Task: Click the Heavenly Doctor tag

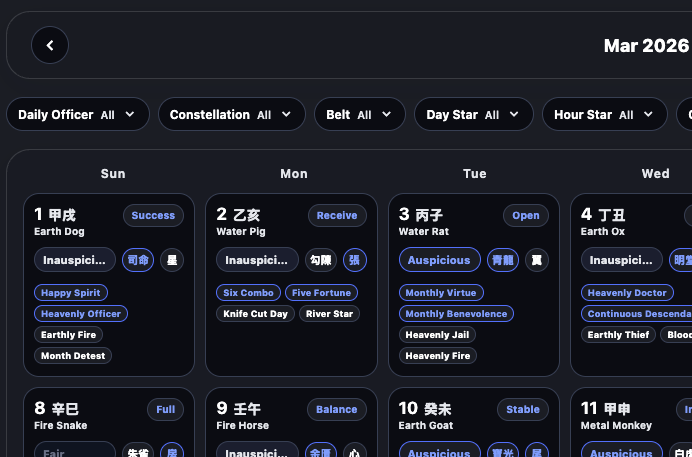Action: 627,292
